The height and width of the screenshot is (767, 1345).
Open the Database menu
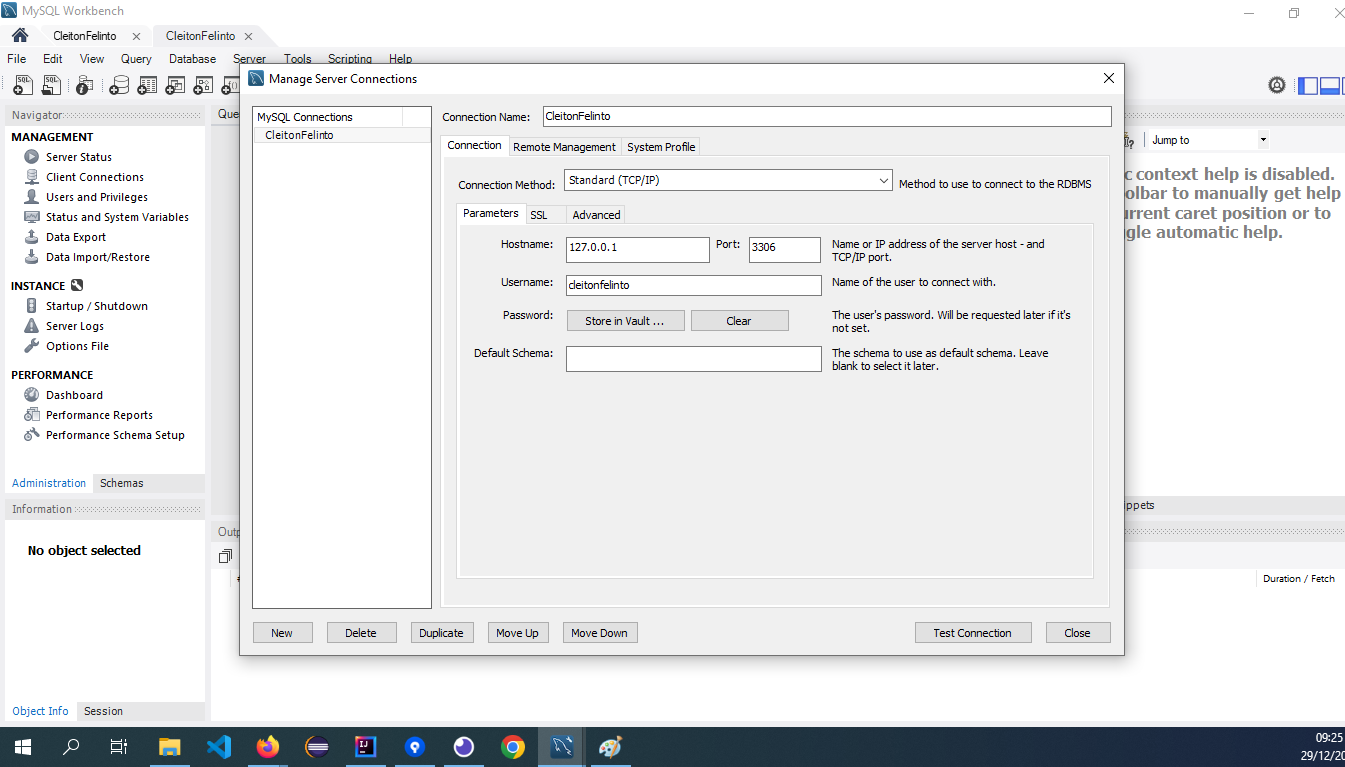(x=192, y=59)
